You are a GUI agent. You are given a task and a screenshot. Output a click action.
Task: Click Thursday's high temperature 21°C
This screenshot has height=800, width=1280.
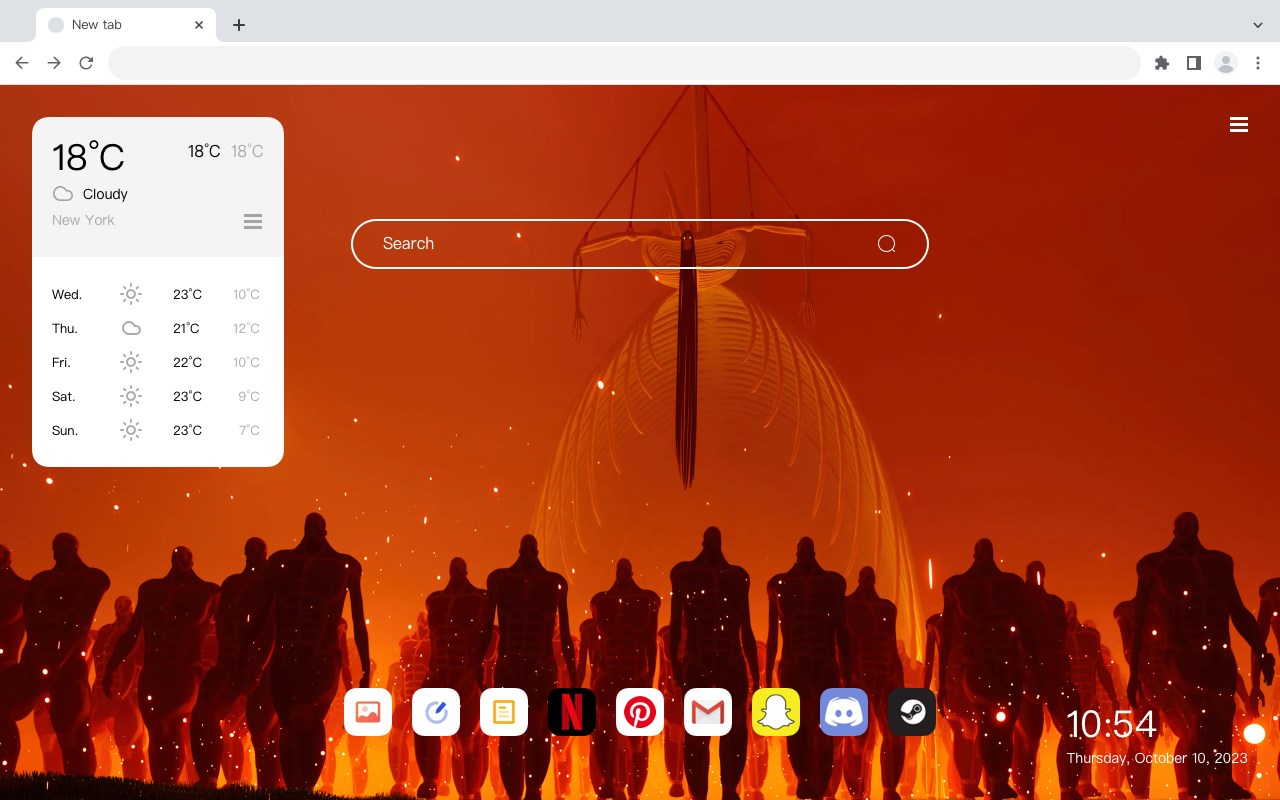pyautogui.click(x=186, y=328)
